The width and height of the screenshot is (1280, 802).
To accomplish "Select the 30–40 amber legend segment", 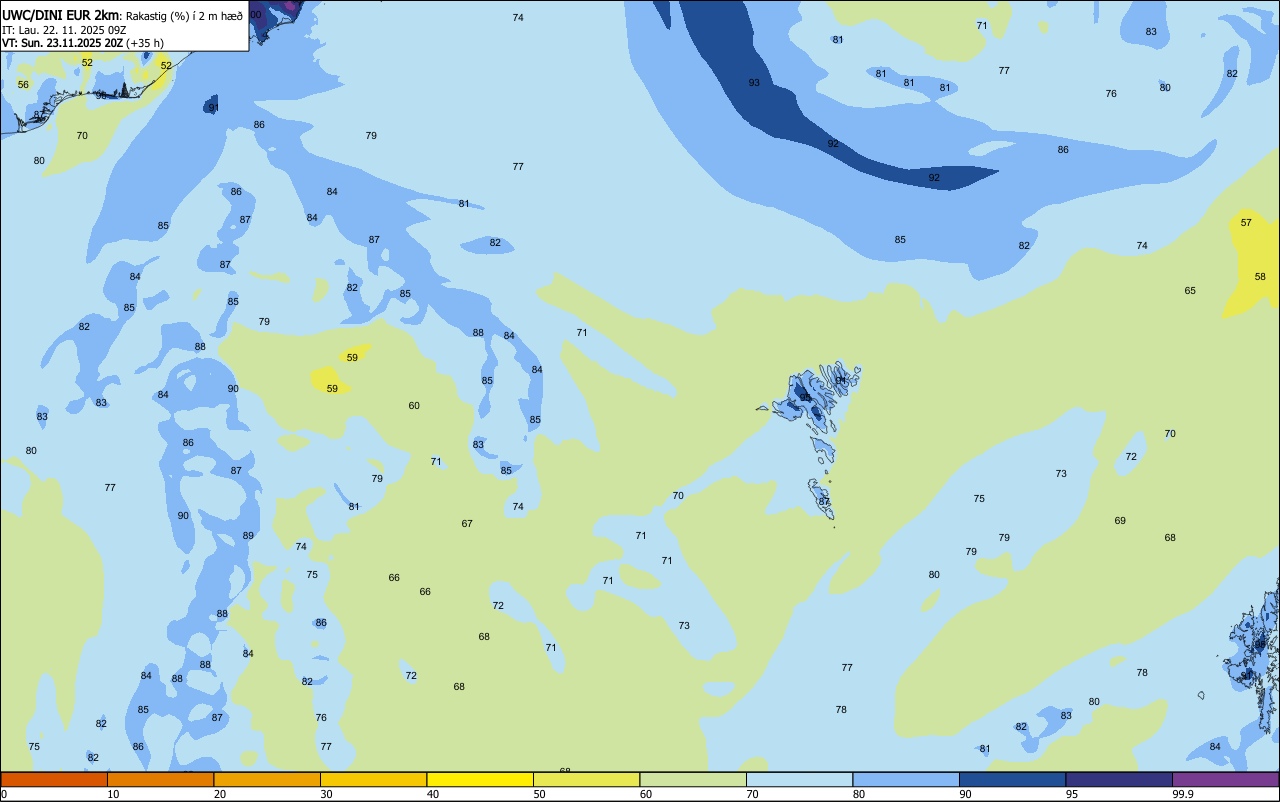I will [373, 779].
